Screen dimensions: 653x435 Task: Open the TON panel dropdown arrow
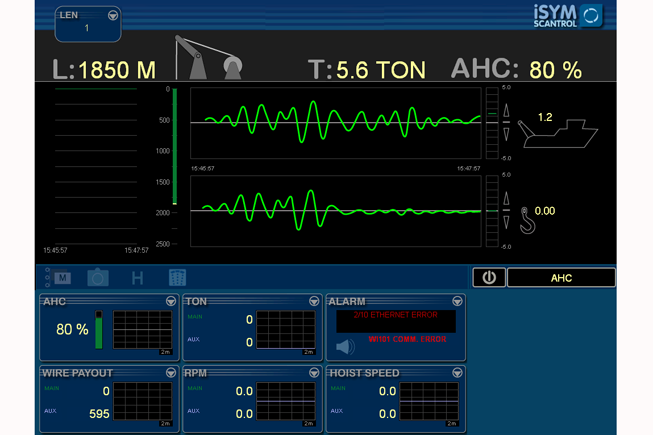[313, 301]
